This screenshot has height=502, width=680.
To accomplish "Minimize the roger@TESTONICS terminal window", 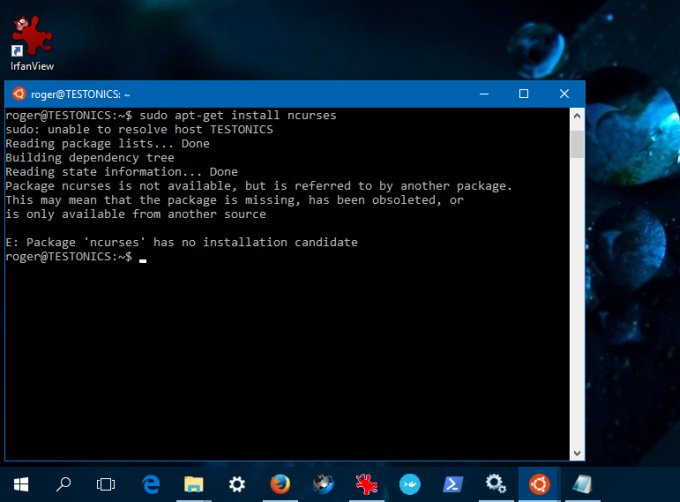I will (484, 94).
